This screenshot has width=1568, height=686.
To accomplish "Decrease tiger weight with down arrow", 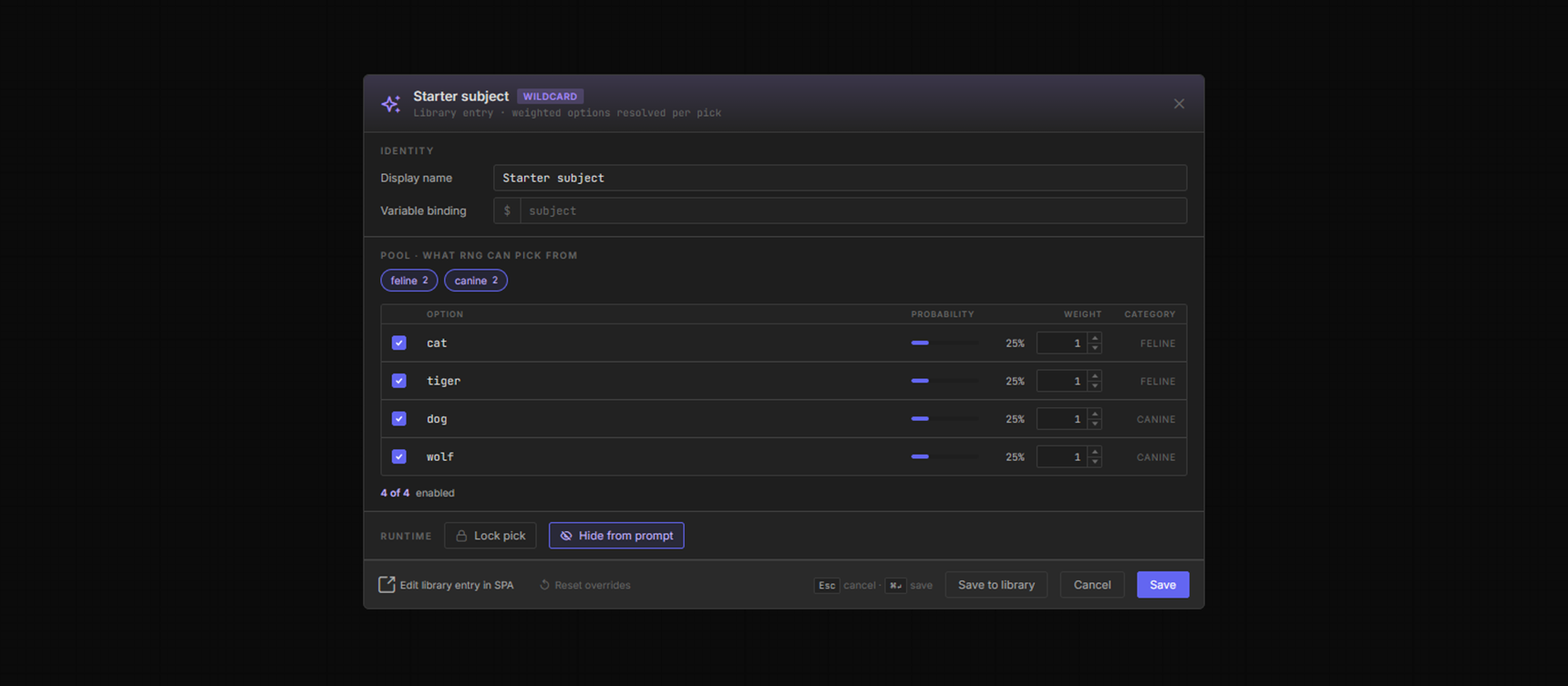I will [x=1095, y=386].
